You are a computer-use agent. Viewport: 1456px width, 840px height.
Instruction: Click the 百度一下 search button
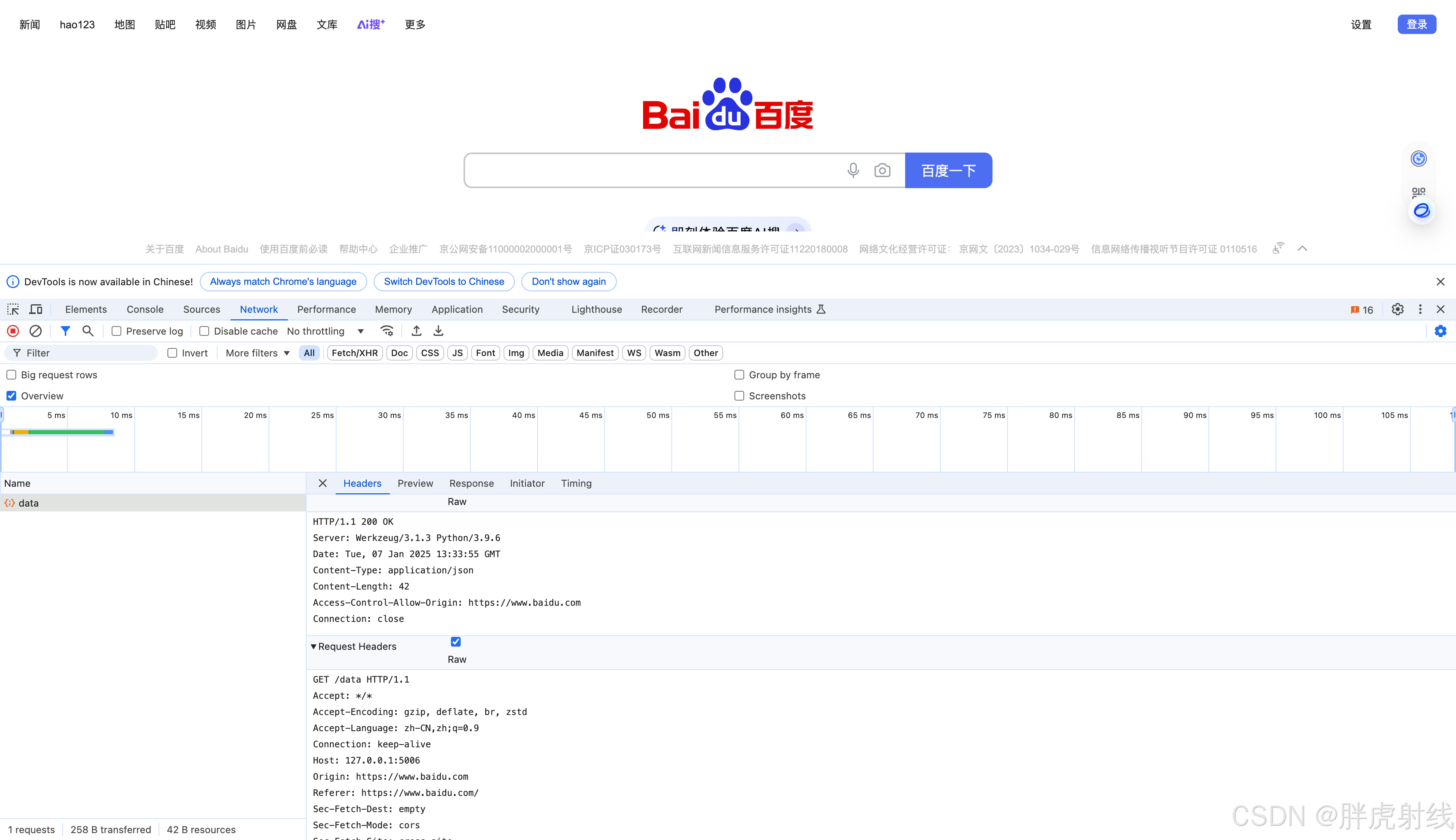(x=948, y=170)
